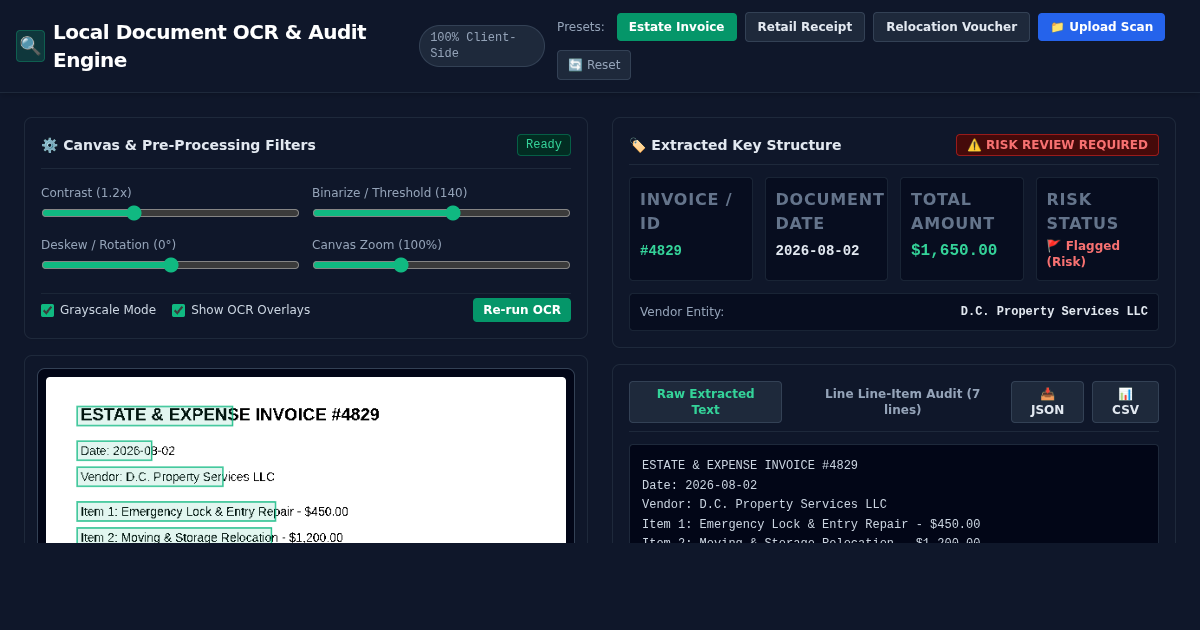1200x630 pixels.
Task: Click the Ready status badge
Action: pos(544,145)
